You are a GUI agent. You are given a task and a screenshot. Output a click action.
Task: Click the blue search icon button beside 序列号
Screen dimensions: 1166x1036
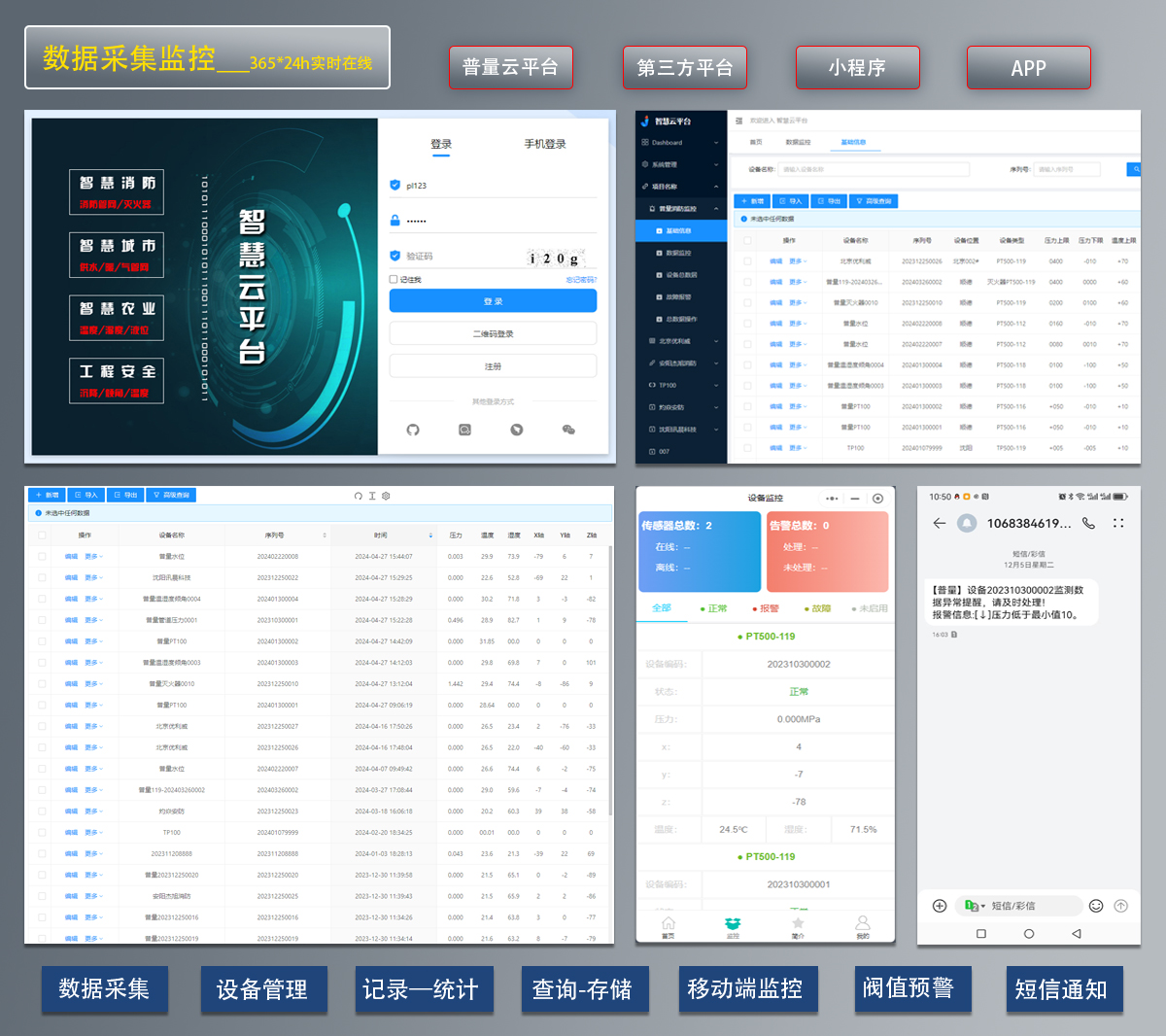1134,169
